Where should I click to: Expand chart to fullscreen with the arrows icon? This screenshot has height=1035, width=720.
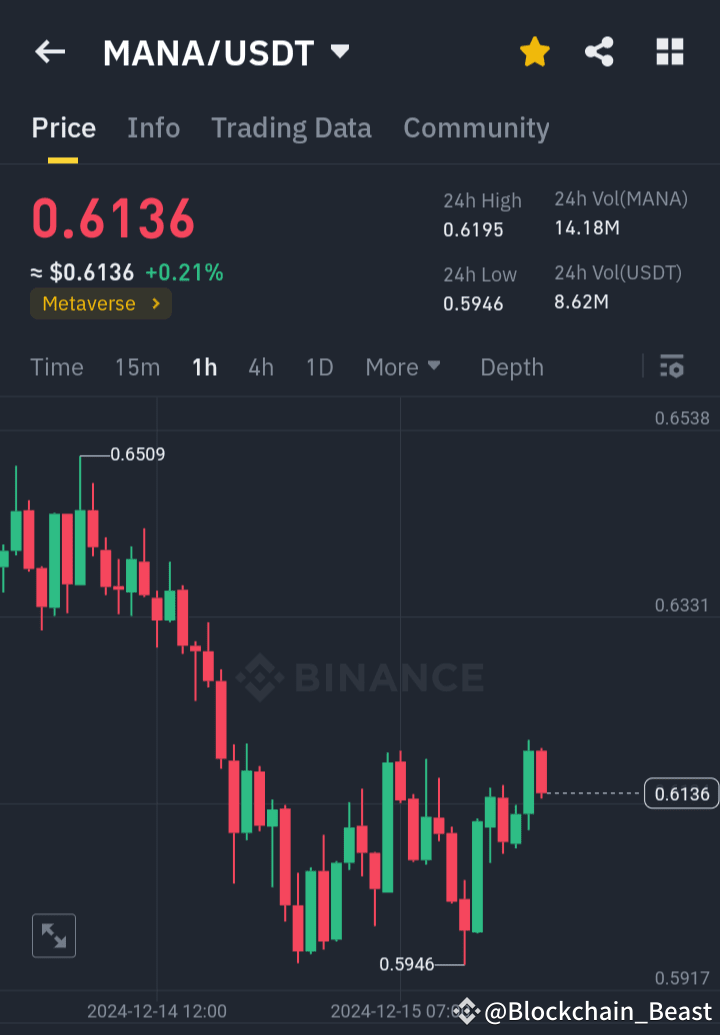tap(53, 935)
